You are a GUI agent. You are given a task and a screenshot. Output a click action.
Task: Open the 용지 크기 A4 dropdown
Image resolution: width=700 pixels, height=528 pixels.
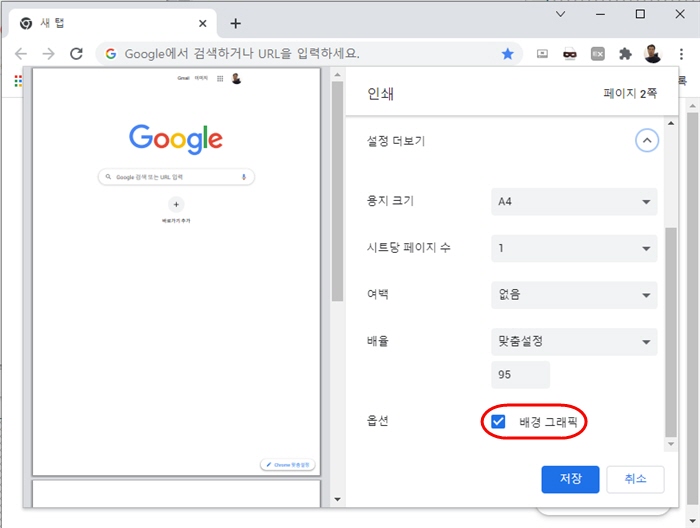pos(574,202)
